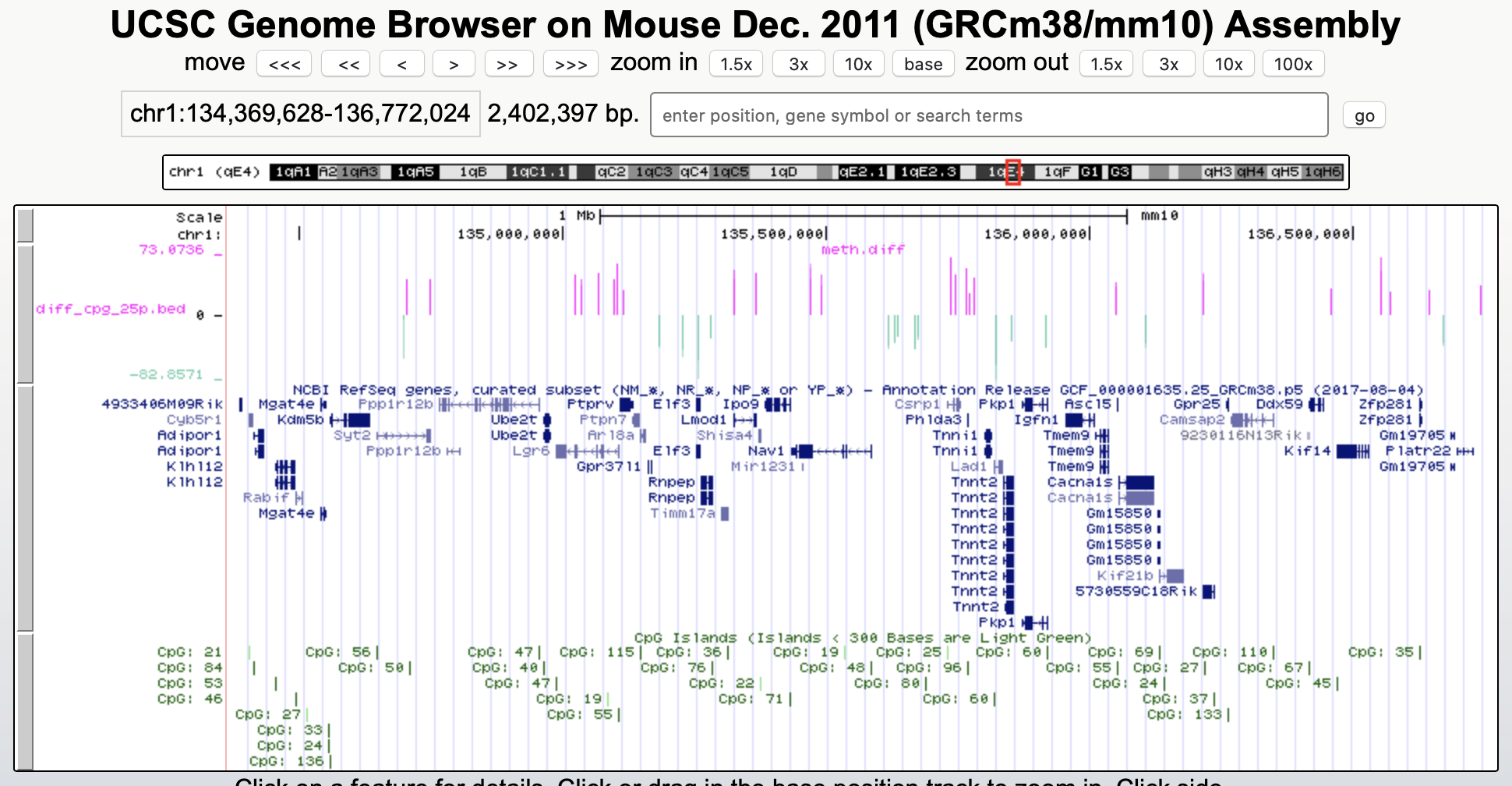Click the 1qH3 band on ideogram
Image resolution: width=1512 pixels, height=786 pixels.
click(1217, 172)
